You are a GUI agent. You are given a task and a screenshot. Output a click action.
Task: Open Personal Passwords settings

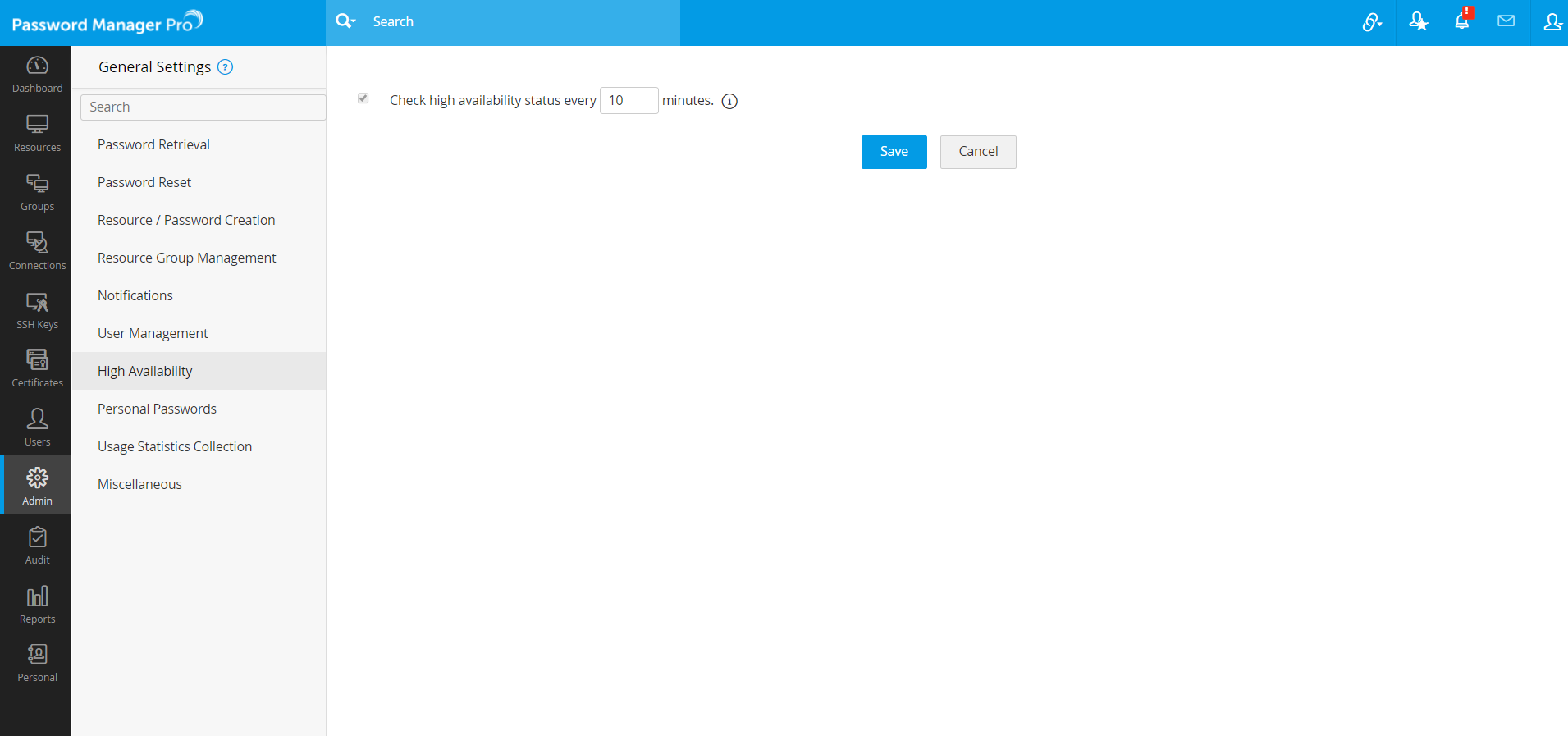[x=199, y=409]
